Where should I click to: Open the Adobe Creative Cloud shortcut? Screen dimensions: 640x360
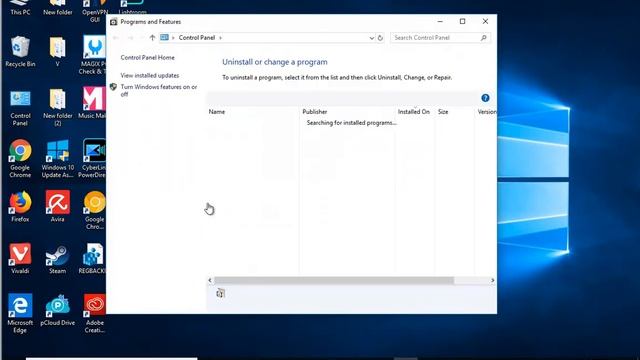pyautogui.click(x=95, y=313)
